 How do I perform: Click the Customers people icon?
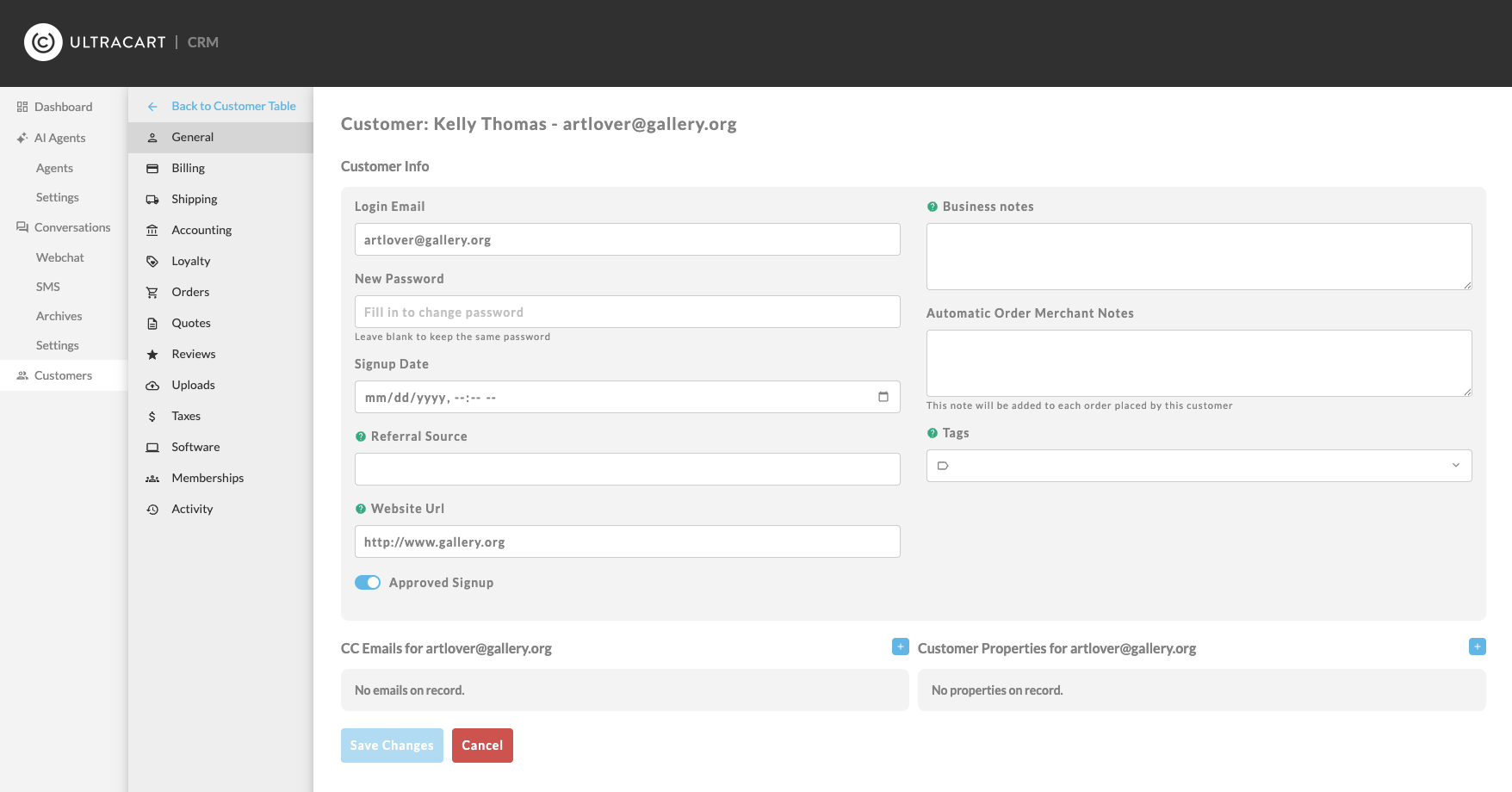tap(22, 375)
